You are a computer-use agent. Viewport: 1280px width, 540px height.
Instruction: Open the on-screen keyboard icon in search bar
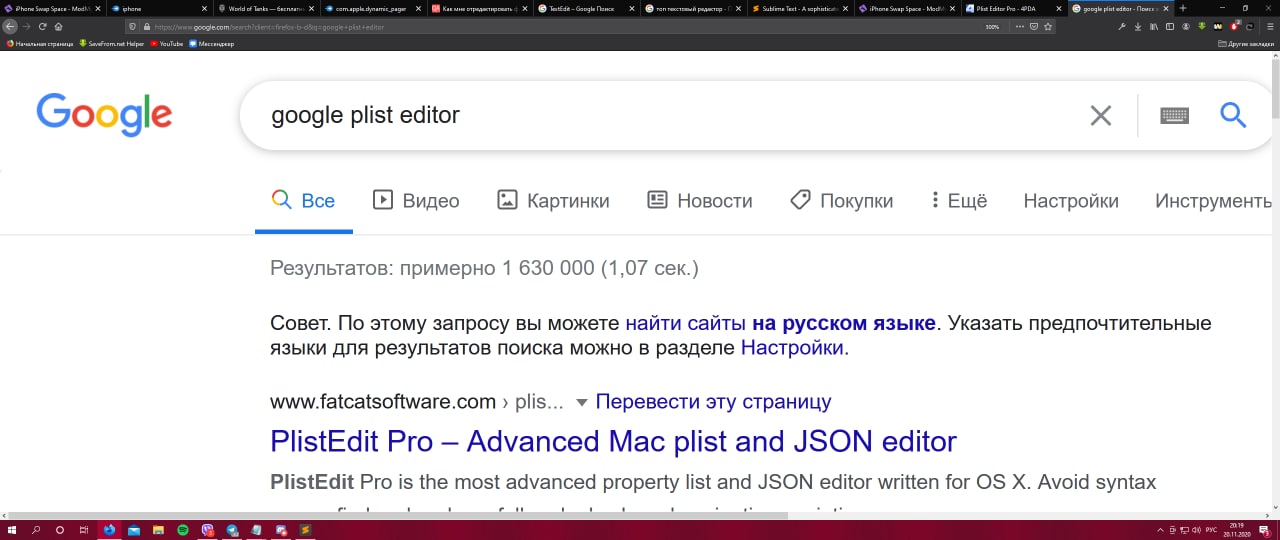coord(1174,116)
